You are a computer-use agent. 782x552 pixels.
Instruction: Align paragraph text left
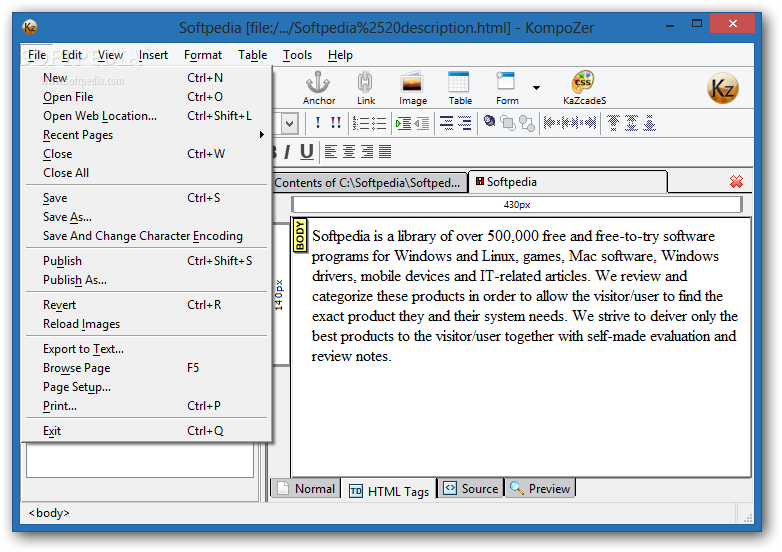click(330, 151)
